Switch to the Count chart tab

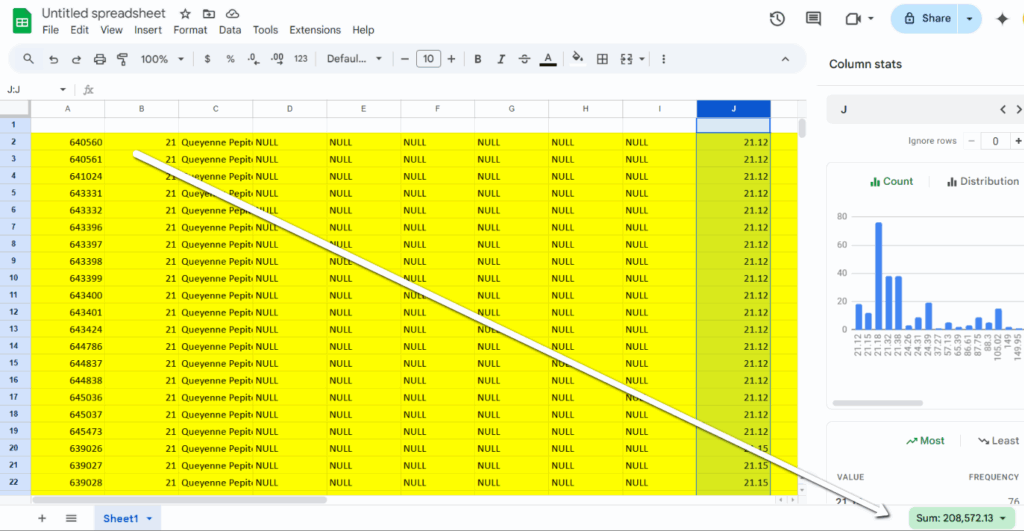tap(891, 182)
